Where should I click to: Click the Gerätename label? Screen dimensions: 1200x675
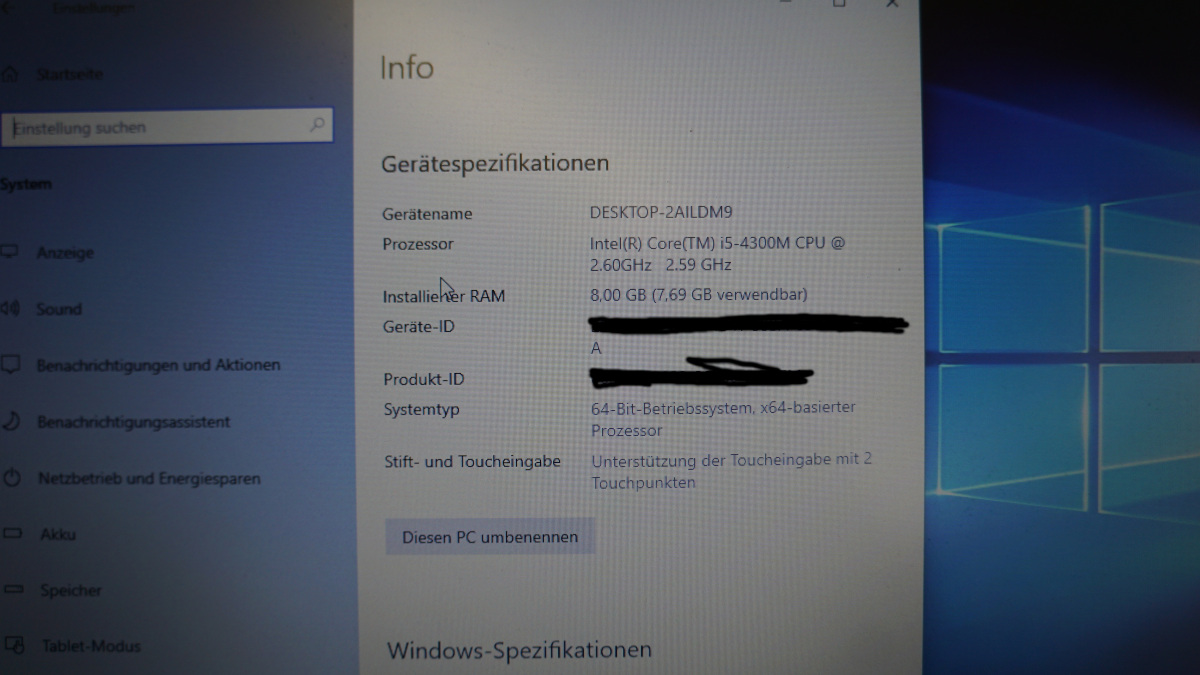point(427,214)
